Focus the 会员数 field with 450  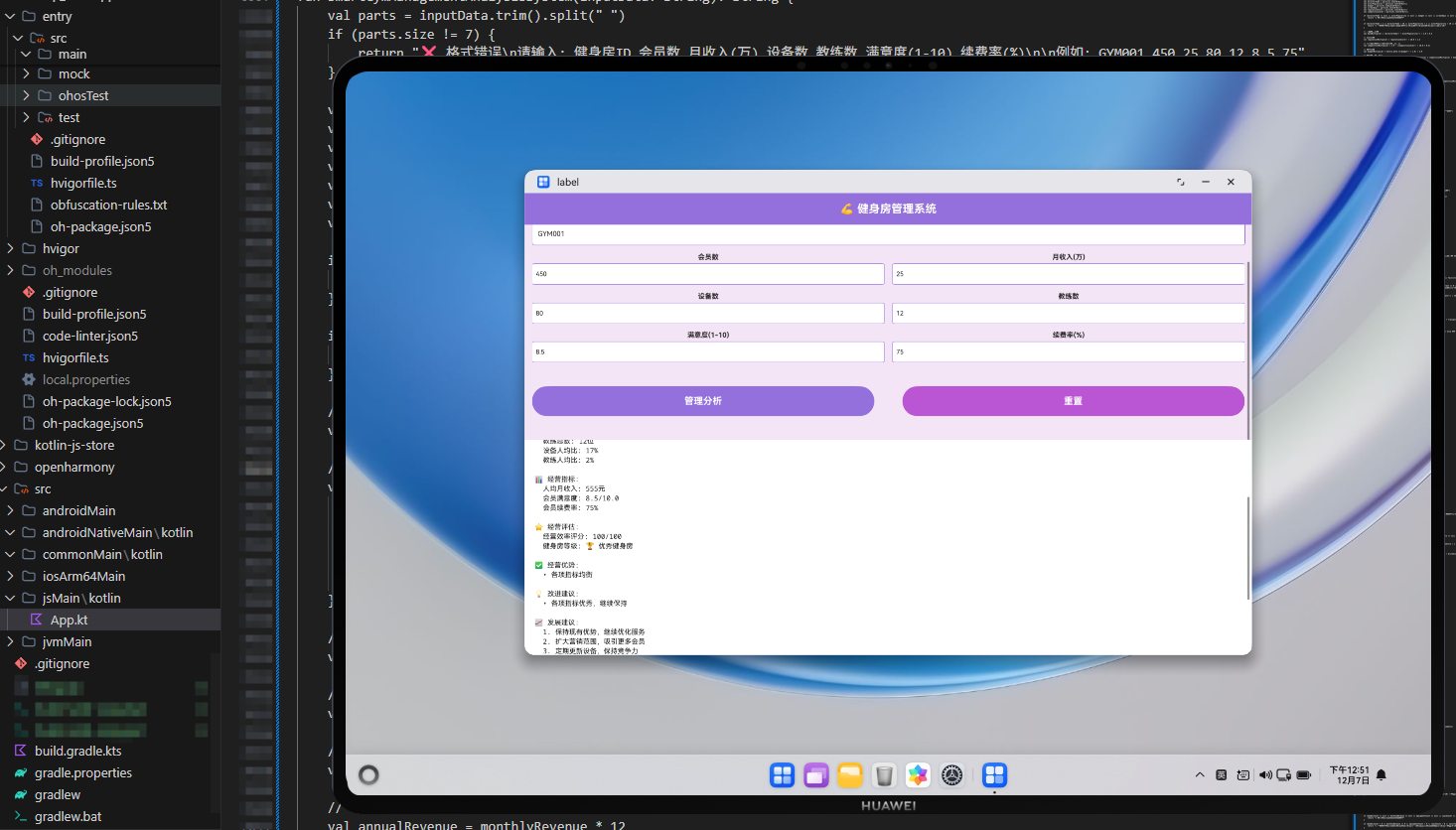(708, 274)
